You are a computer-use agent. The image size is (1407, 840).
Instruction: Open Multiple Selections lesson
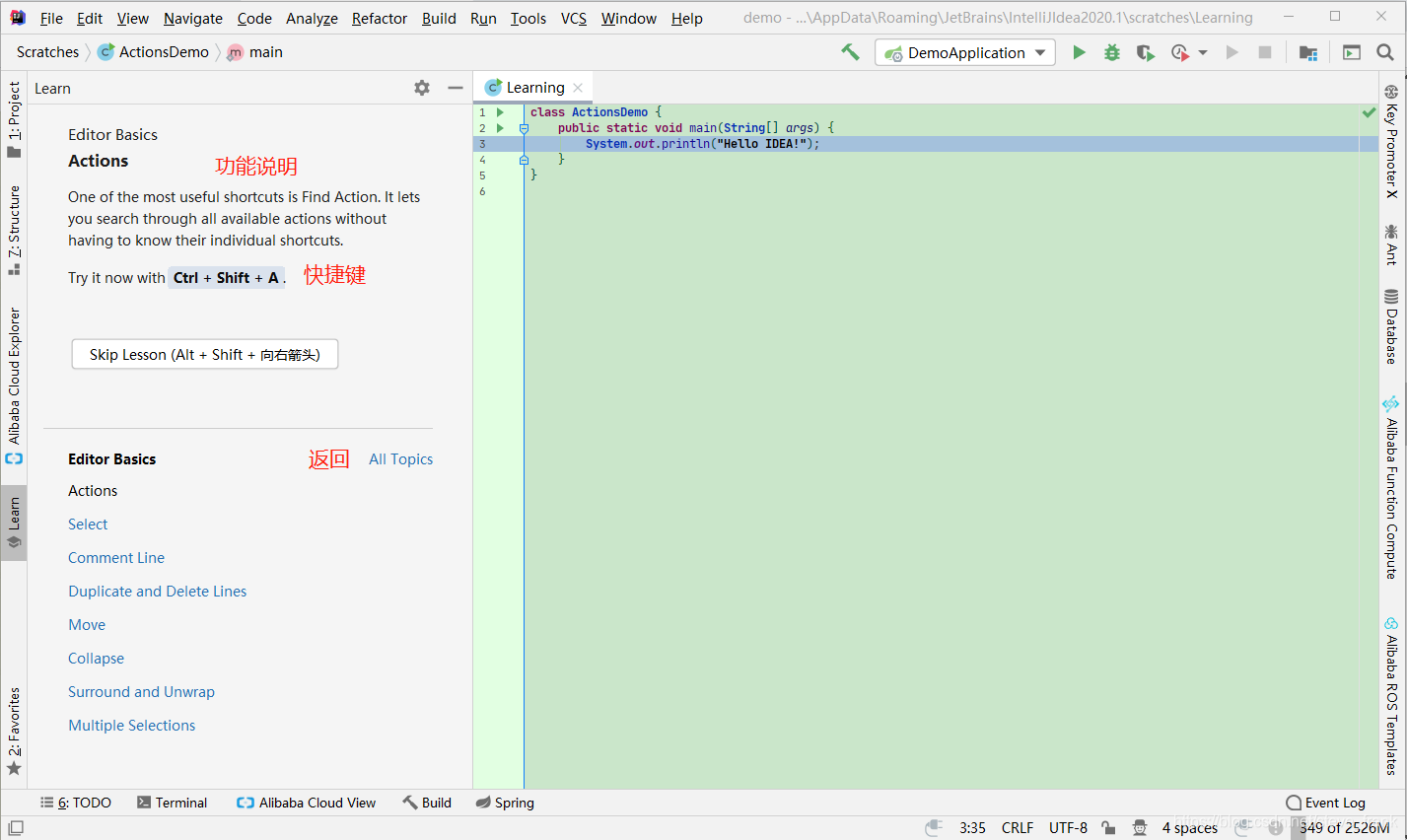click(x=131, y=725)
